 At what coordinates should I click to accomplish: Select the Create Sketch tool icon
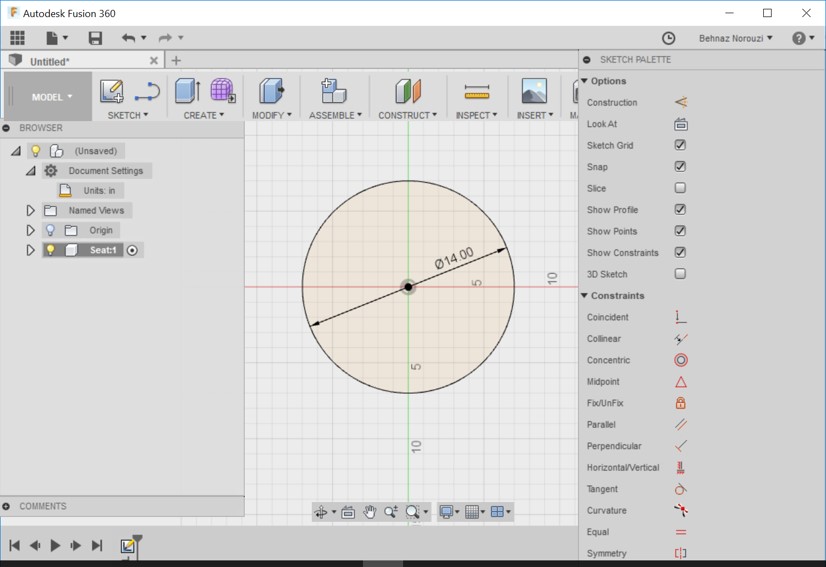[x=112, y=91]
